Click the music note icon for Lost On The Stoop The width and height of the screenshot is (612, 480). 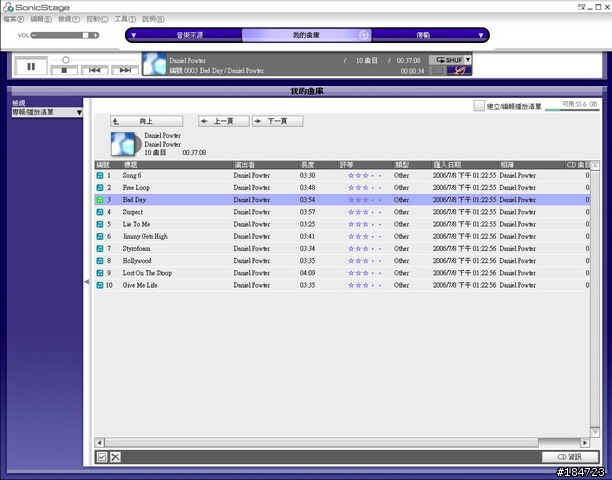tap(100, 273)
